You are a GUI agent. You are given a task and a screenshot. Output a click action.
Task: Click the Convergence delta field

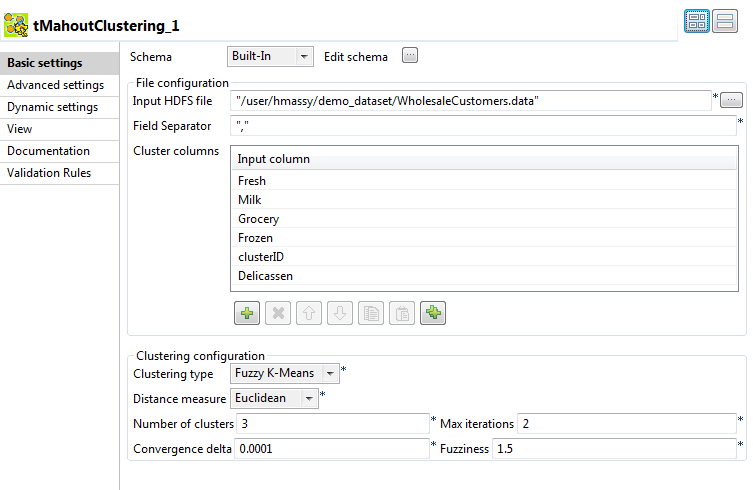pyautogui.click(x=331, y=449)
